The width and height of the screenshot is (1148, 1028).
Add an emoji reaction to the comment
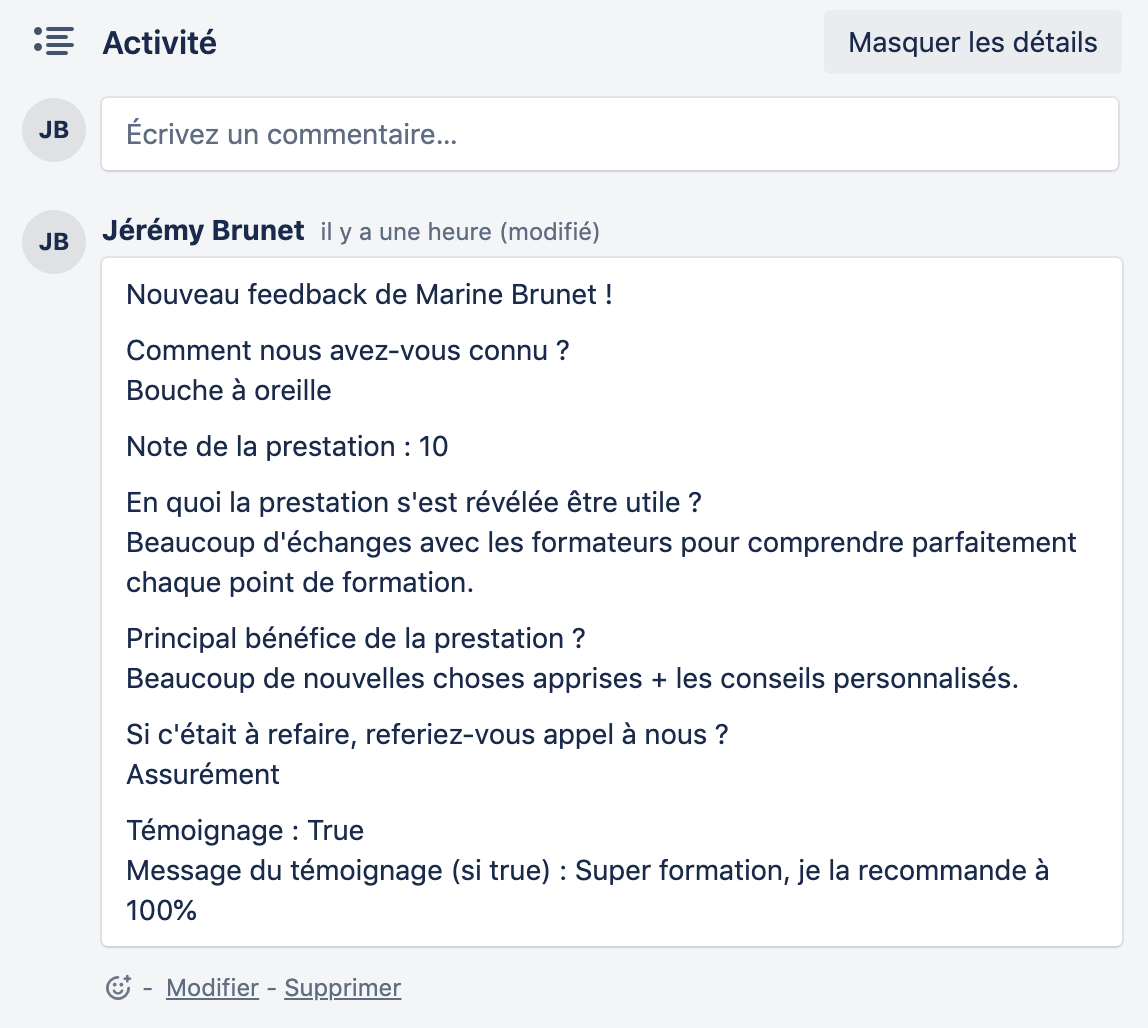coord(119,988)
